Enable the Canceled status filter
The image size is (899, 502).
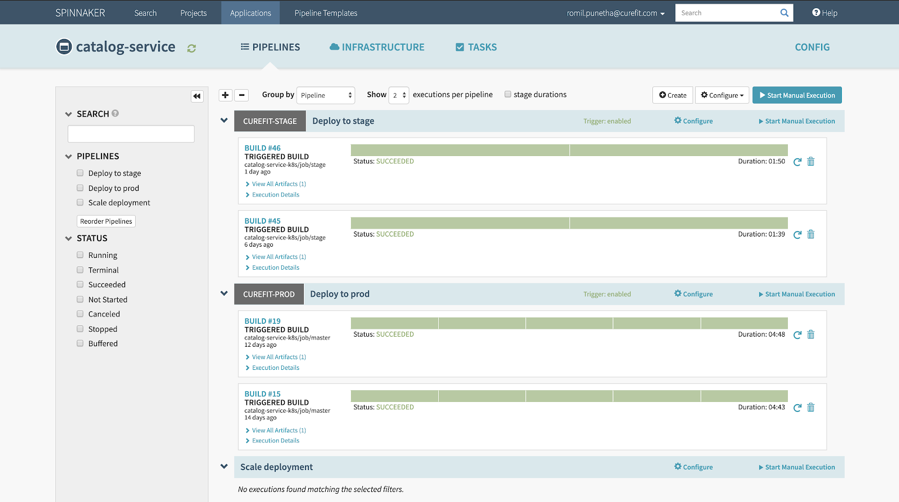click(80, 314)
